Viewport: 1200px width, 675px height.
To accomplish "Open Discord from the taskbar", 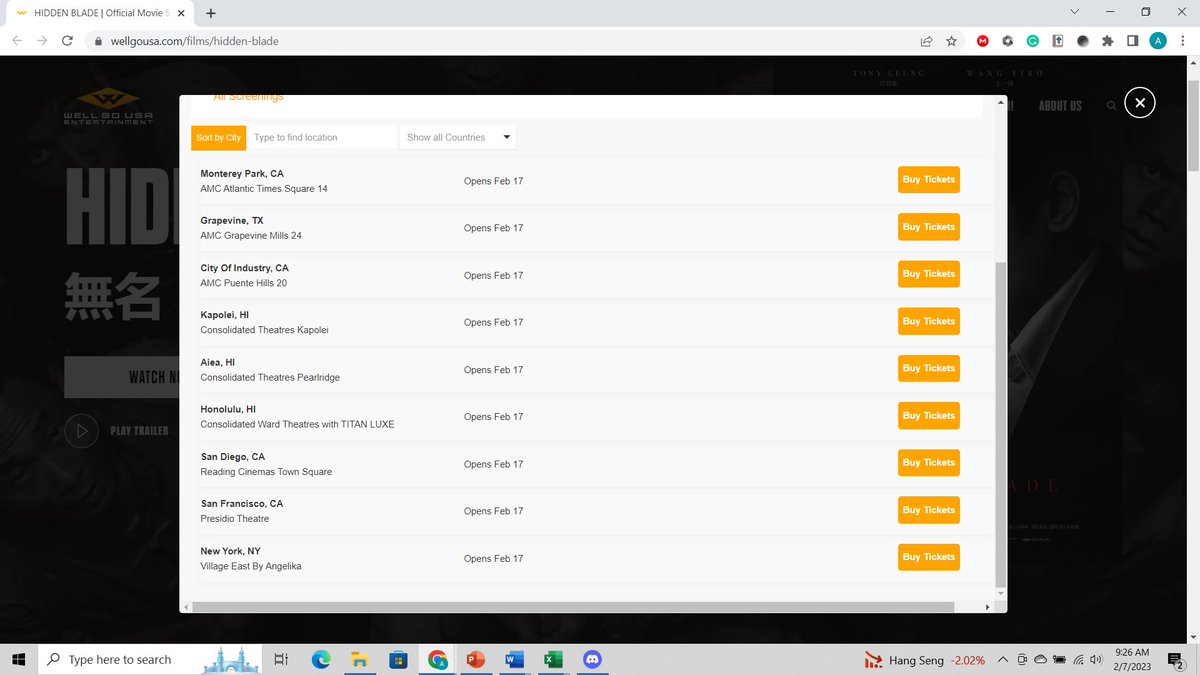I will click(592, 660).
